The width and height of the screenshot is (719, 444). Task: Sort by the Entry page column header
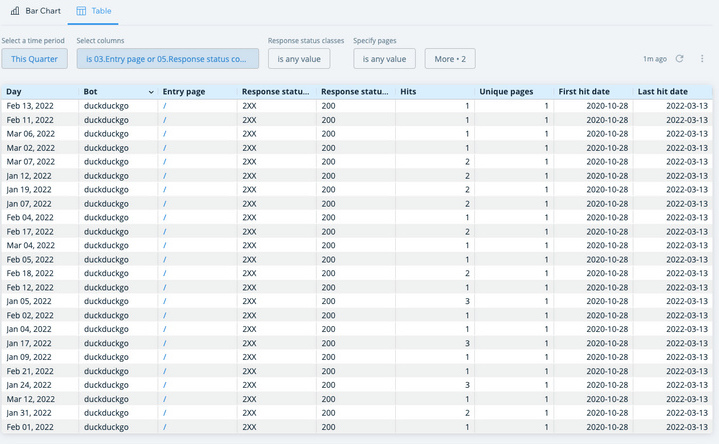coord(184,92)
